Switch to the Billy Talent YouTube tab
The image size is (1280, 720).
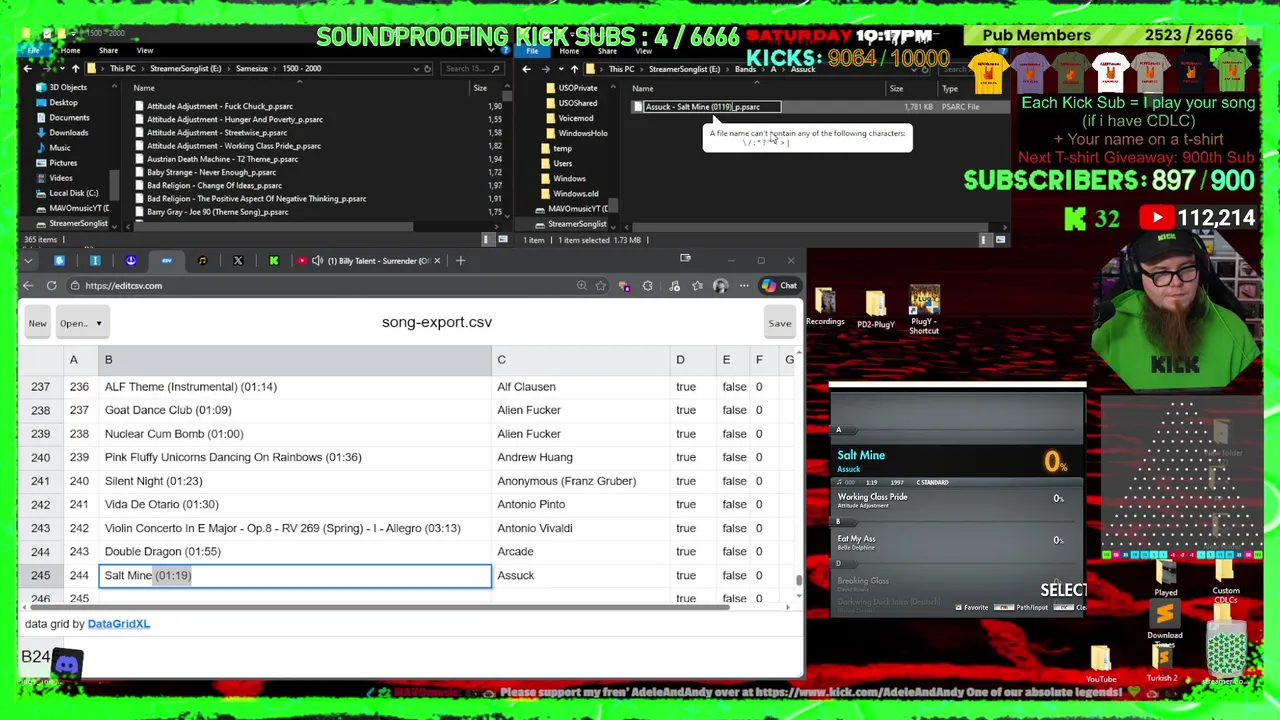[367, 261]
